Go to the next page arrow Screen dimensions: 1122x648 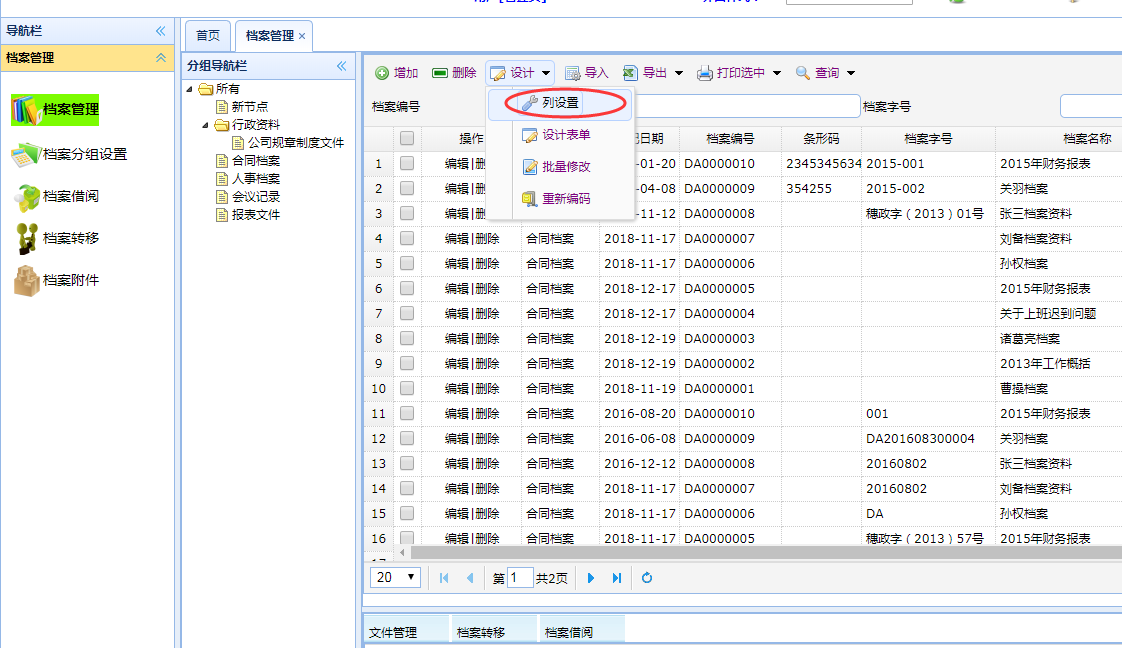[x=591, y=578]
